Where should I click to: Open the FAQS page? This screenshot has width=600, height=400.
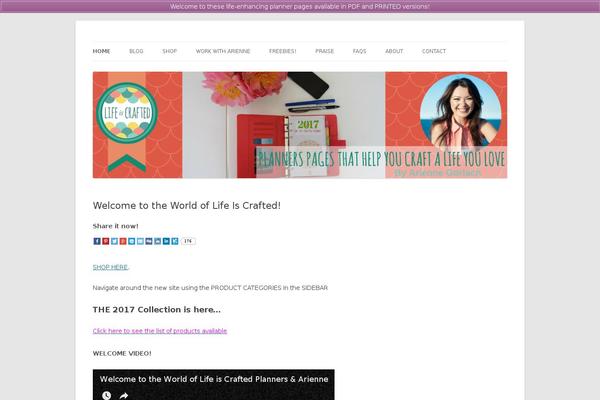point(359,51)
